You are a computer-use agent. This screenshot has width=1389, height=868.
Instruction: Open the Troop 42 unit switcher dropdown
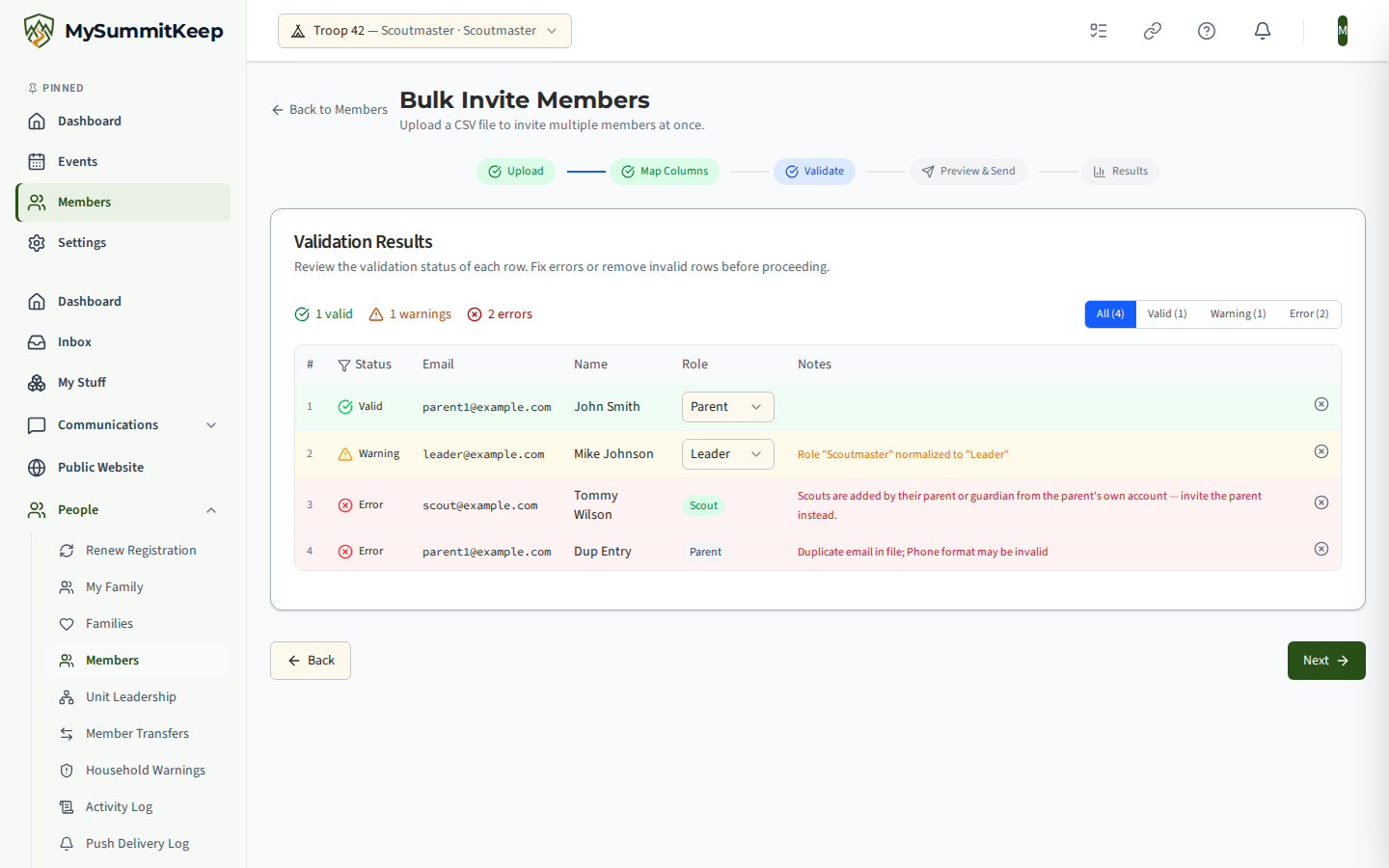424,31
